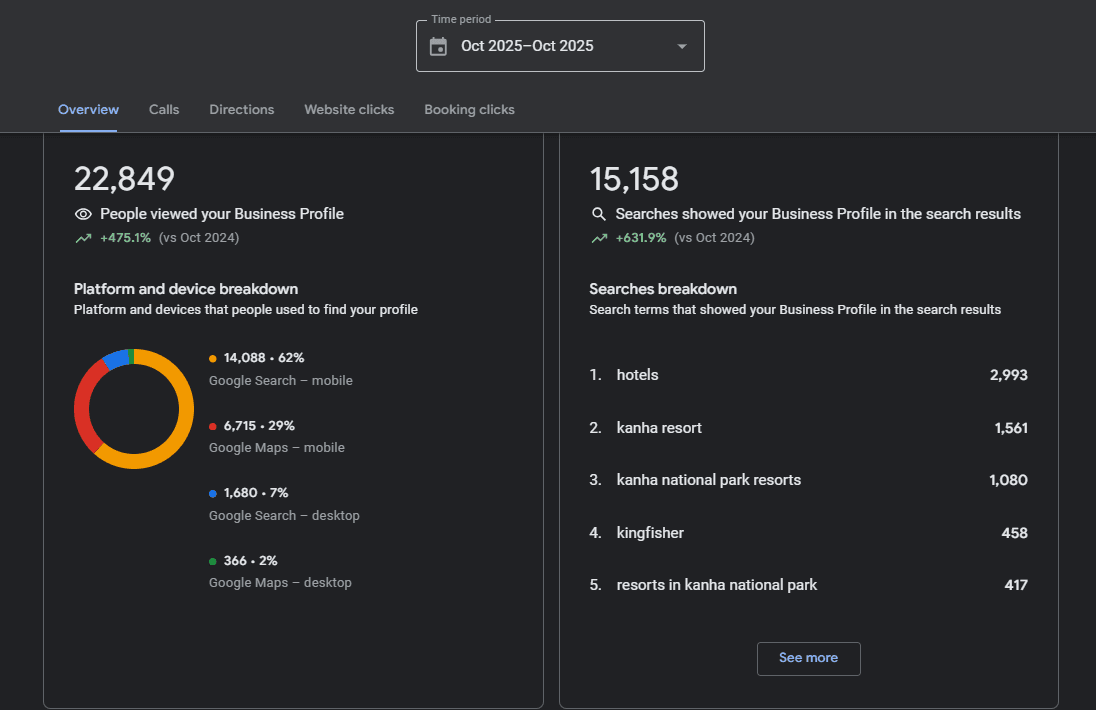Click the 1,080 count value
Viewport: 1096px width, 710px height.
tap(1008, 480)
